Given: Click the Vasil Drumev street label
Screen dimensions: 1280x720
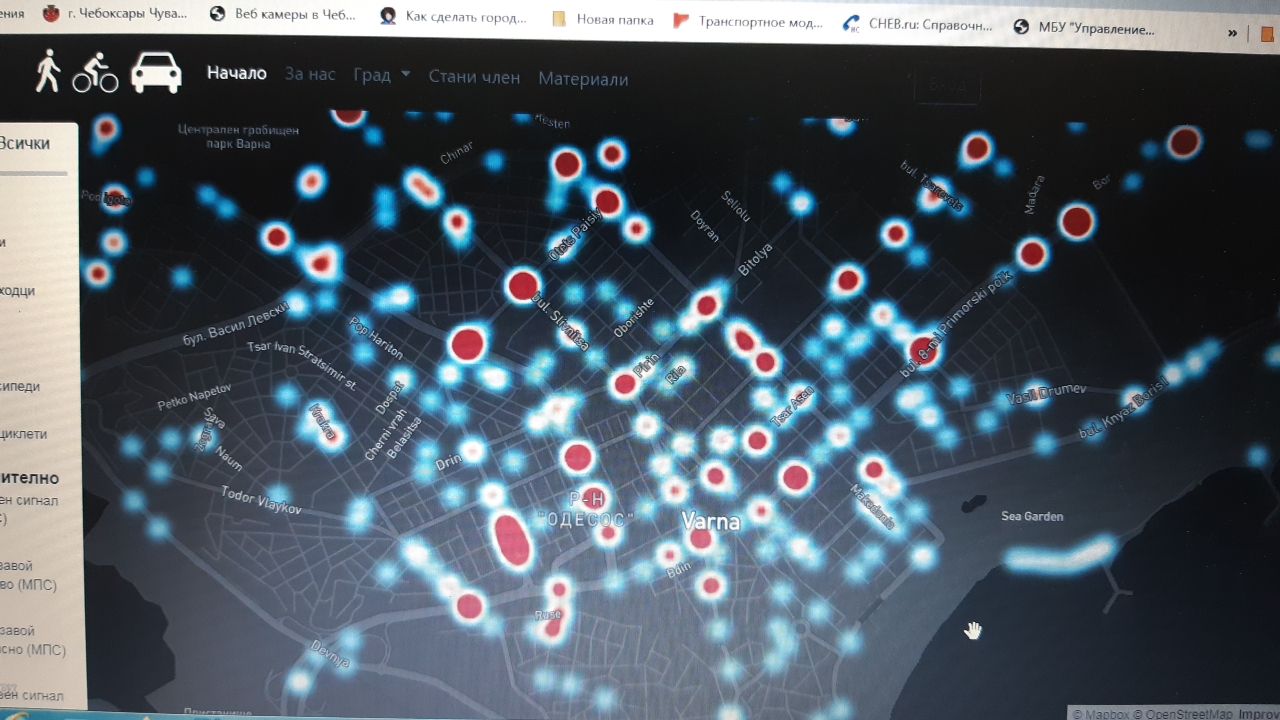Looking at the screenshot, I should coord(1046,394).
